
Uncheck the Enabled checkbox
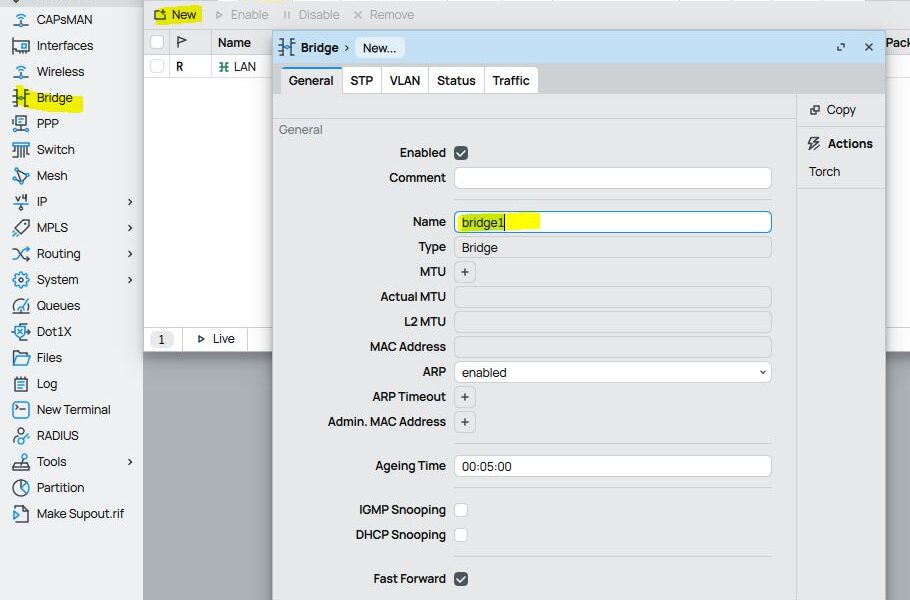(x=461, y=153)
